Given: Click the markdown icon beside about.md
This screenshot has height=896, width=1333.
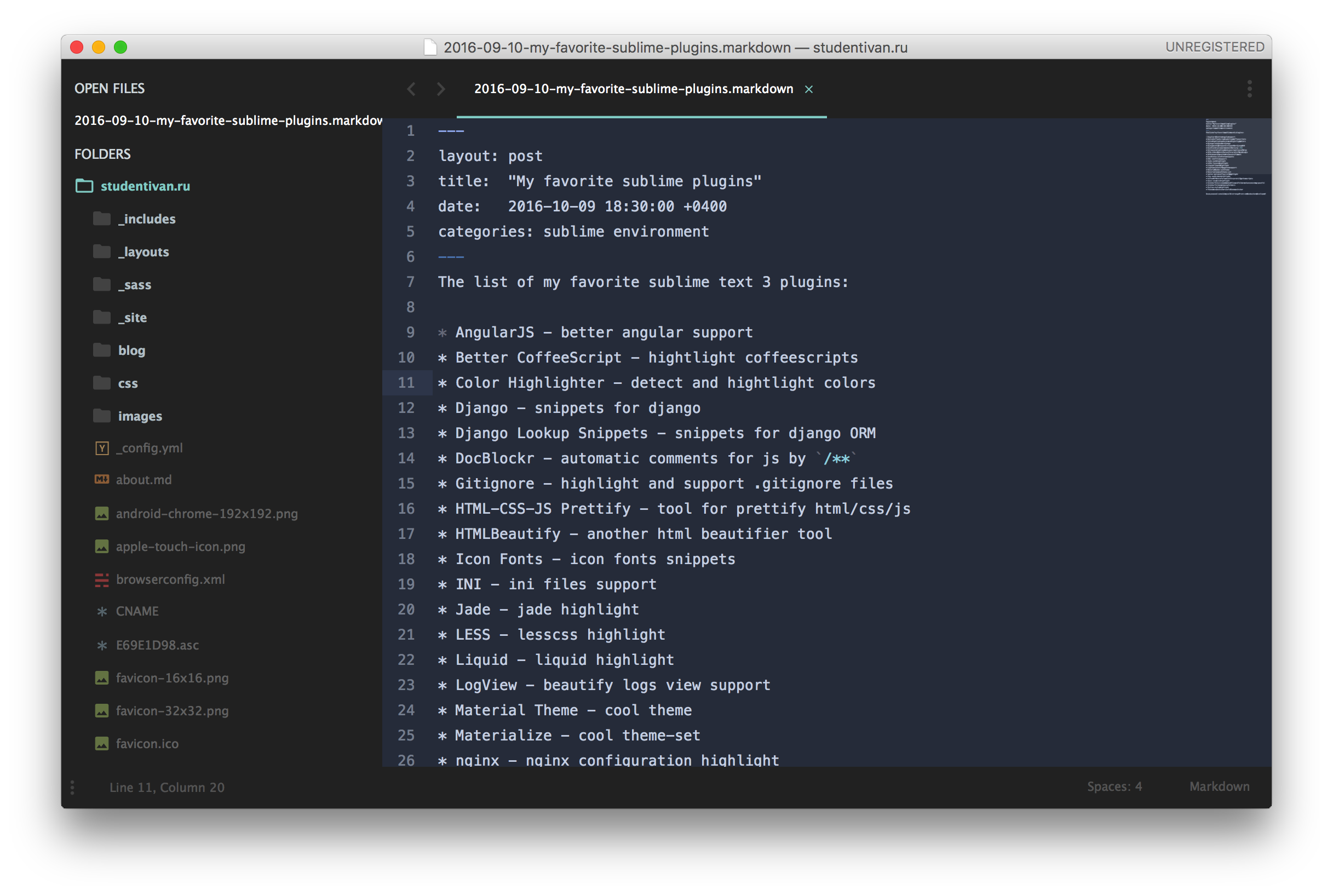Looking at the screenshot, I should pos(102,479).
